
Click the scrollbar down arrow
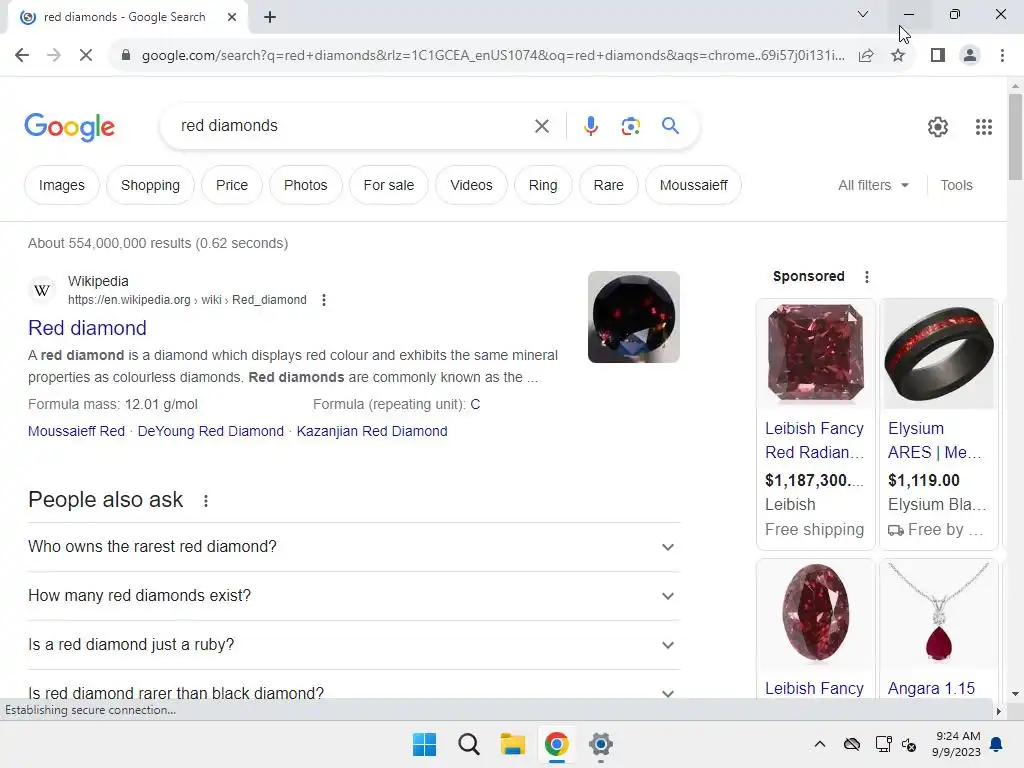coord(1015,694)
